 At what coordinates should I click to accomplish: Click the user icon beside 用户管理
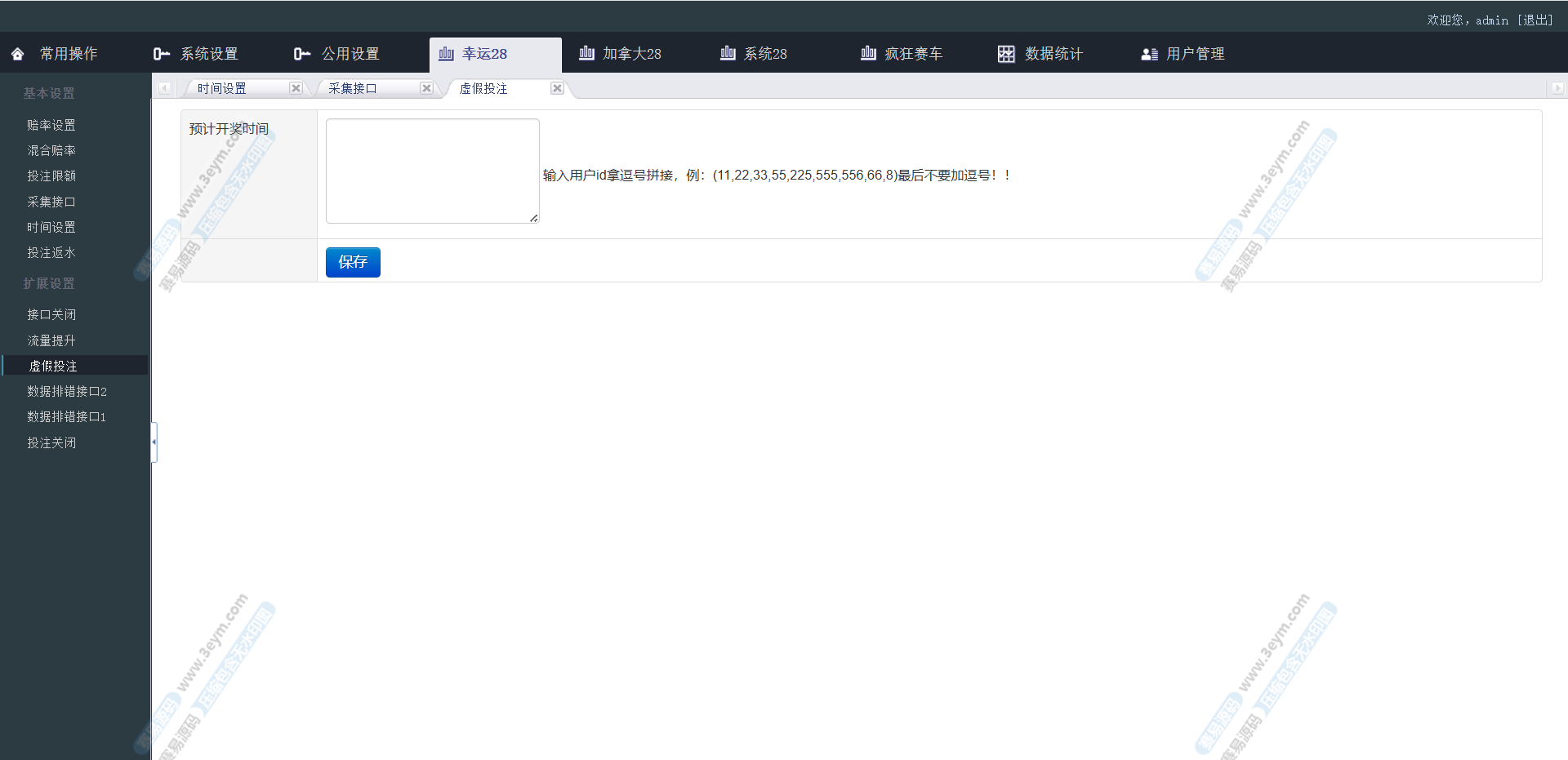tap(1149, 54)
